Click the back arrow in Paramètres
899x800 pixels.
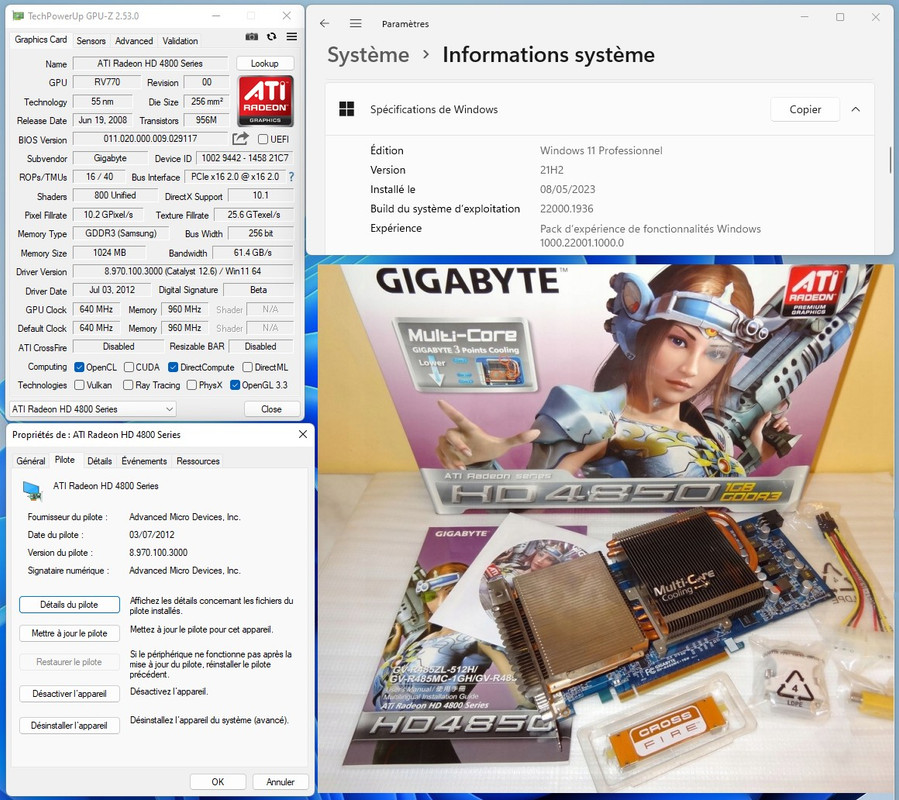pyautogui.click(x=325, y=24)
